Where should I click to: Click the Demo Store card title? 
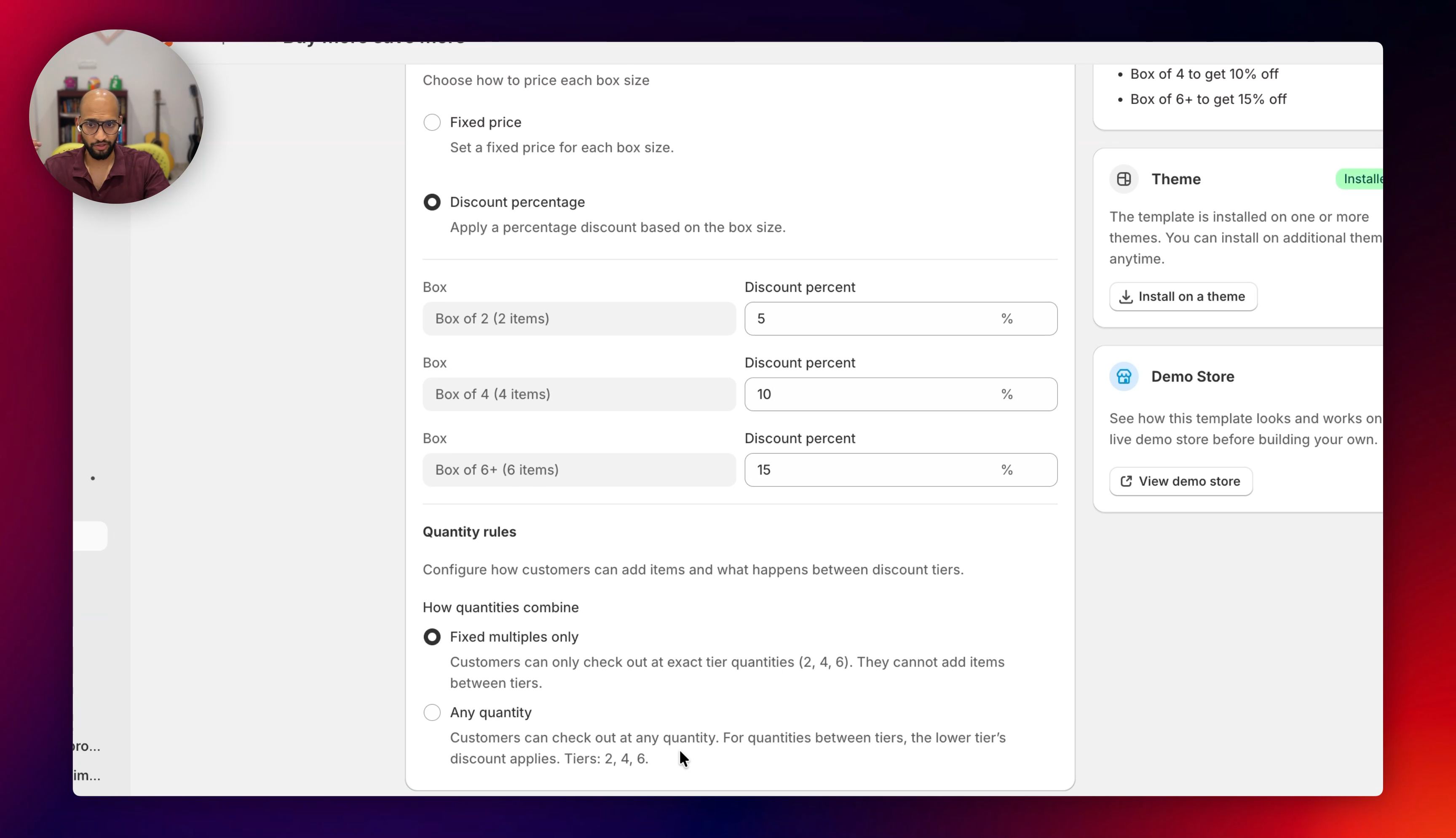(1192, 376)
